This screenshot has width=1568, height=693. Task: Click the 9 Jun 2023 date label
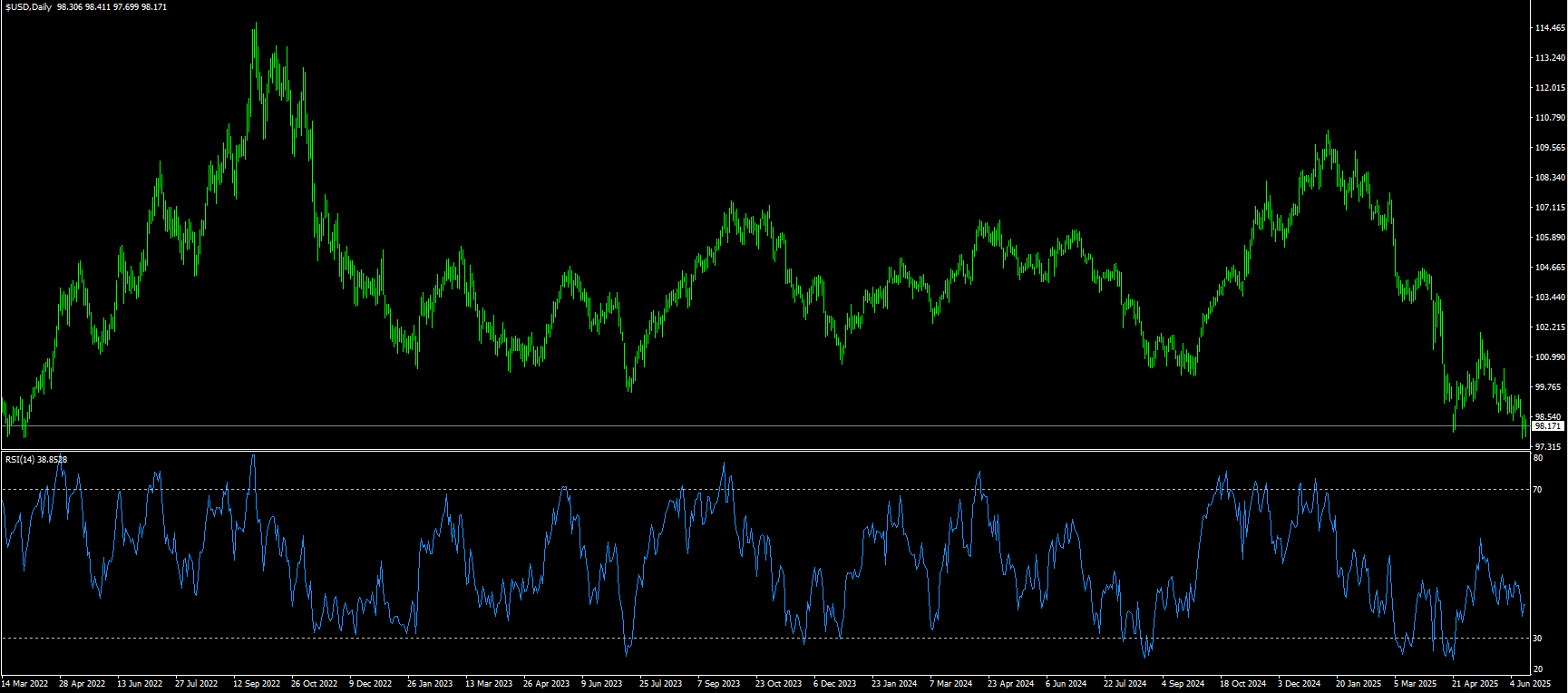tap(601, 684)
